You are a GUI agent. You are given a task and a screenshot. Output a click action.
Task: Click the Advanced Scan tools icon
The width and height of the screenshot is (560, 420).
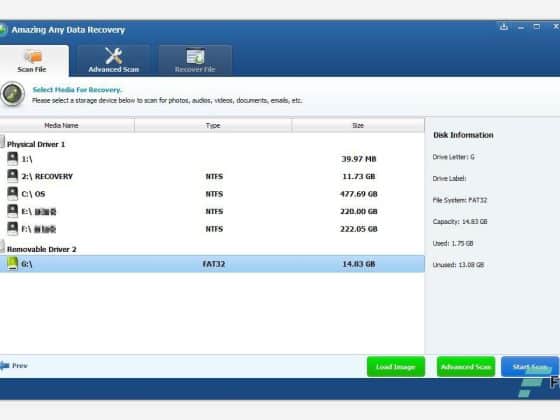click(114, 56)
